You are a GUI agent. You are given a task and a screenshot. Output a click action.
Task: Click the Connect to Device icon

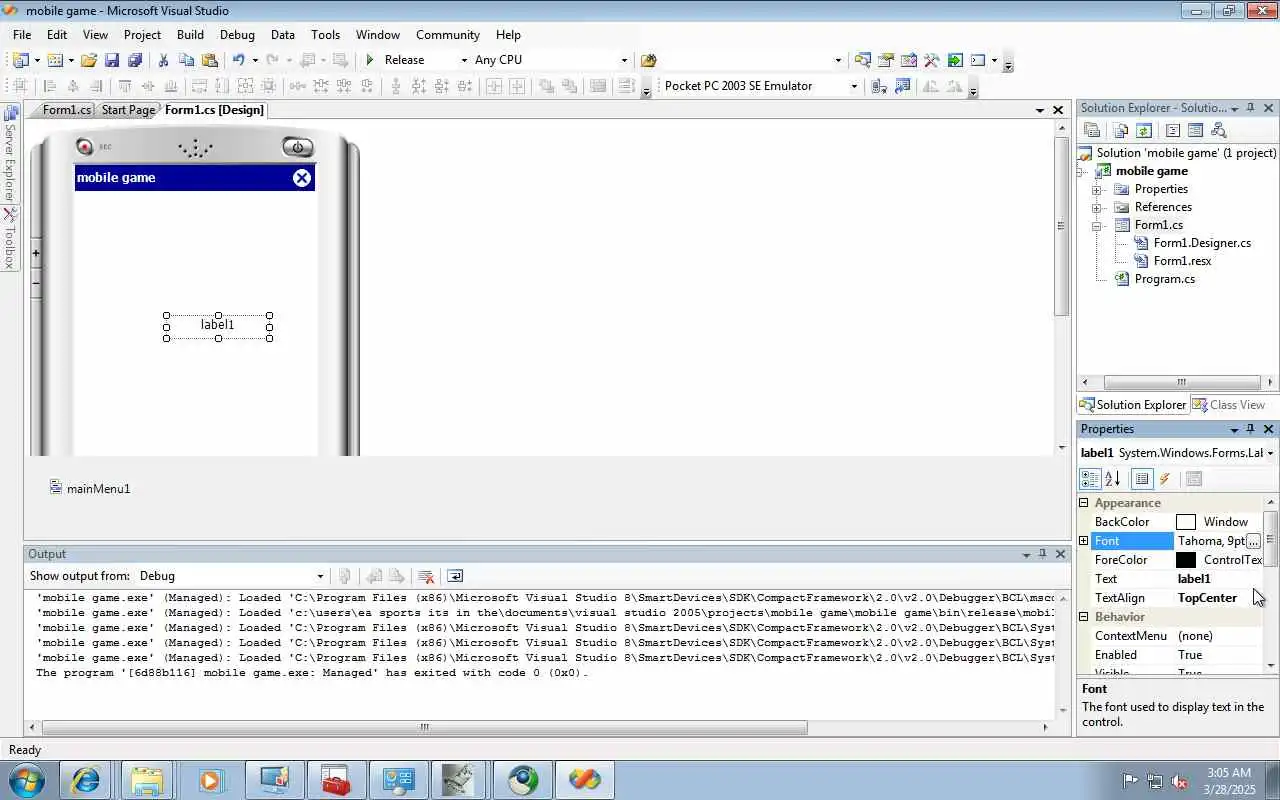tap(879, 86)
